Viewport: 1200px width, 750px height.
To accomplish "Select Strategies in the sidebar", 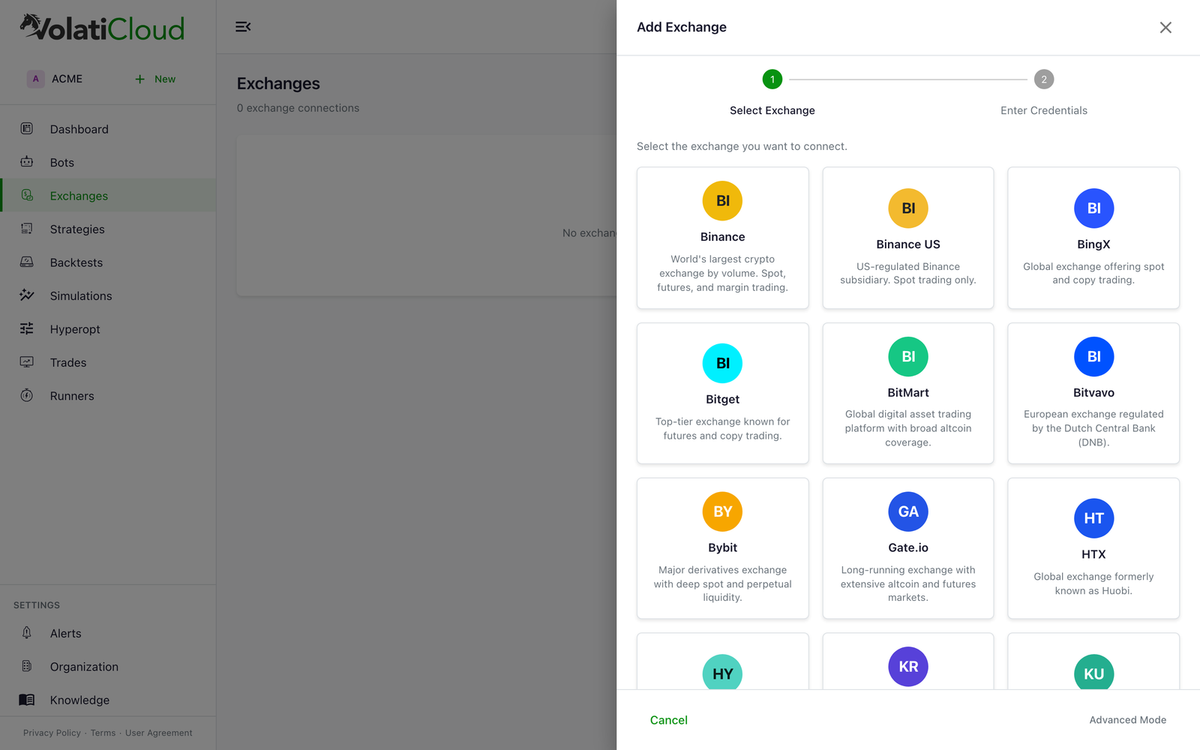I will (108, 229).
